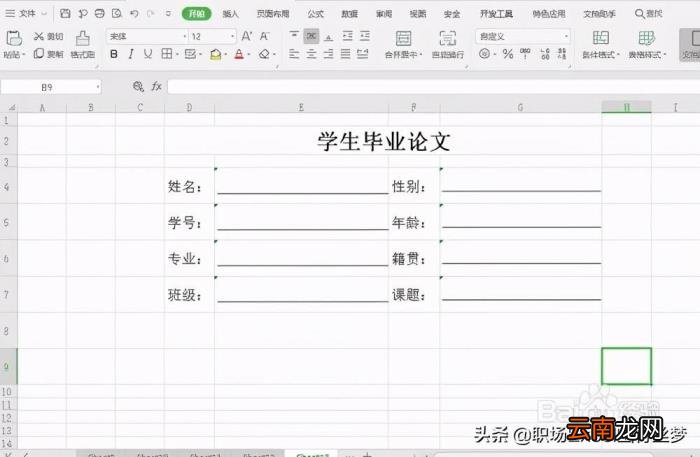Switch to the 插入 Insert tab

click(231, 14)
